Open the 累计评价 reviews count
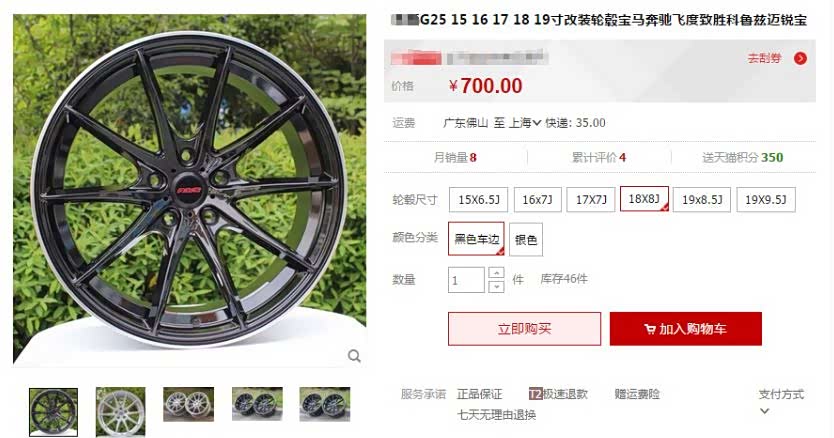834x438 pixels. coord(599,158)
